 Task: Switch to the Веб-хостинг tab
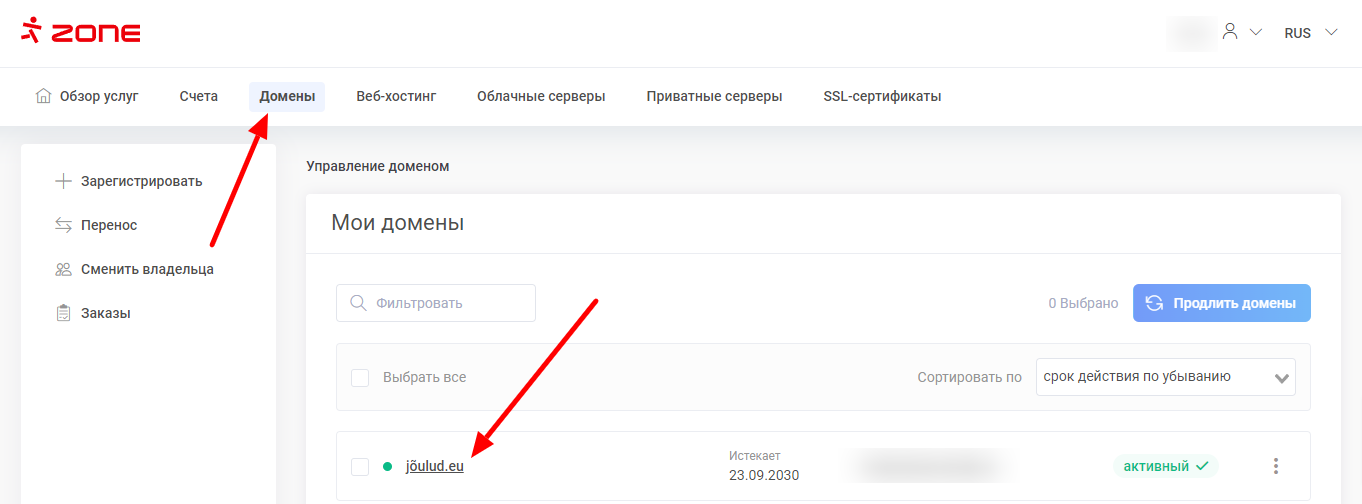click(x=396, y=96)
